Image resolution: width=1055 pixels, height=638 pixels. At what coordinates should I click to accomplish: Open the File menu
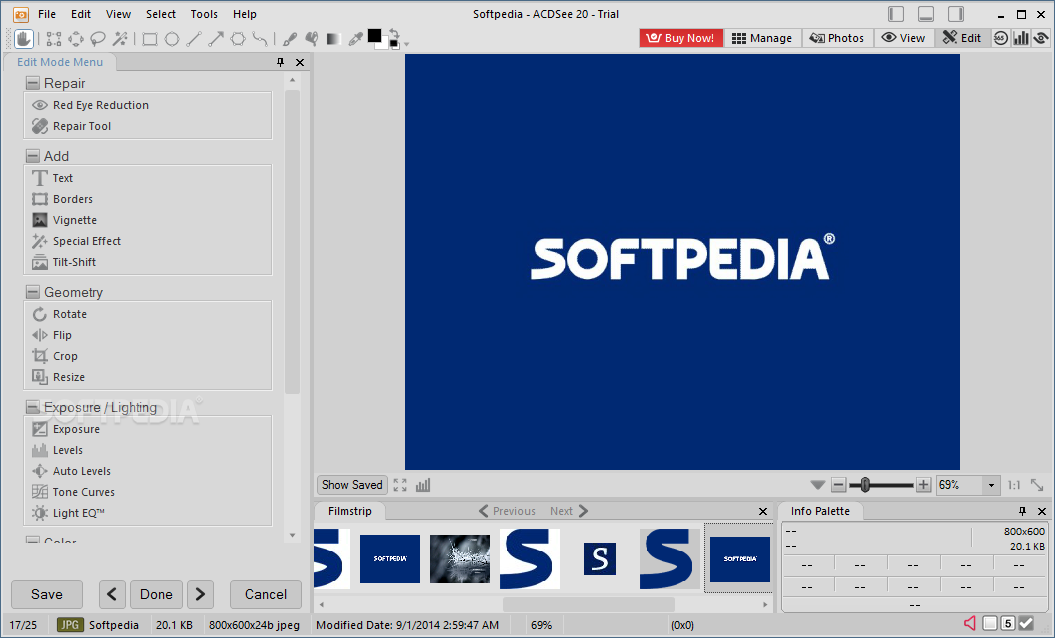[47, 14]
